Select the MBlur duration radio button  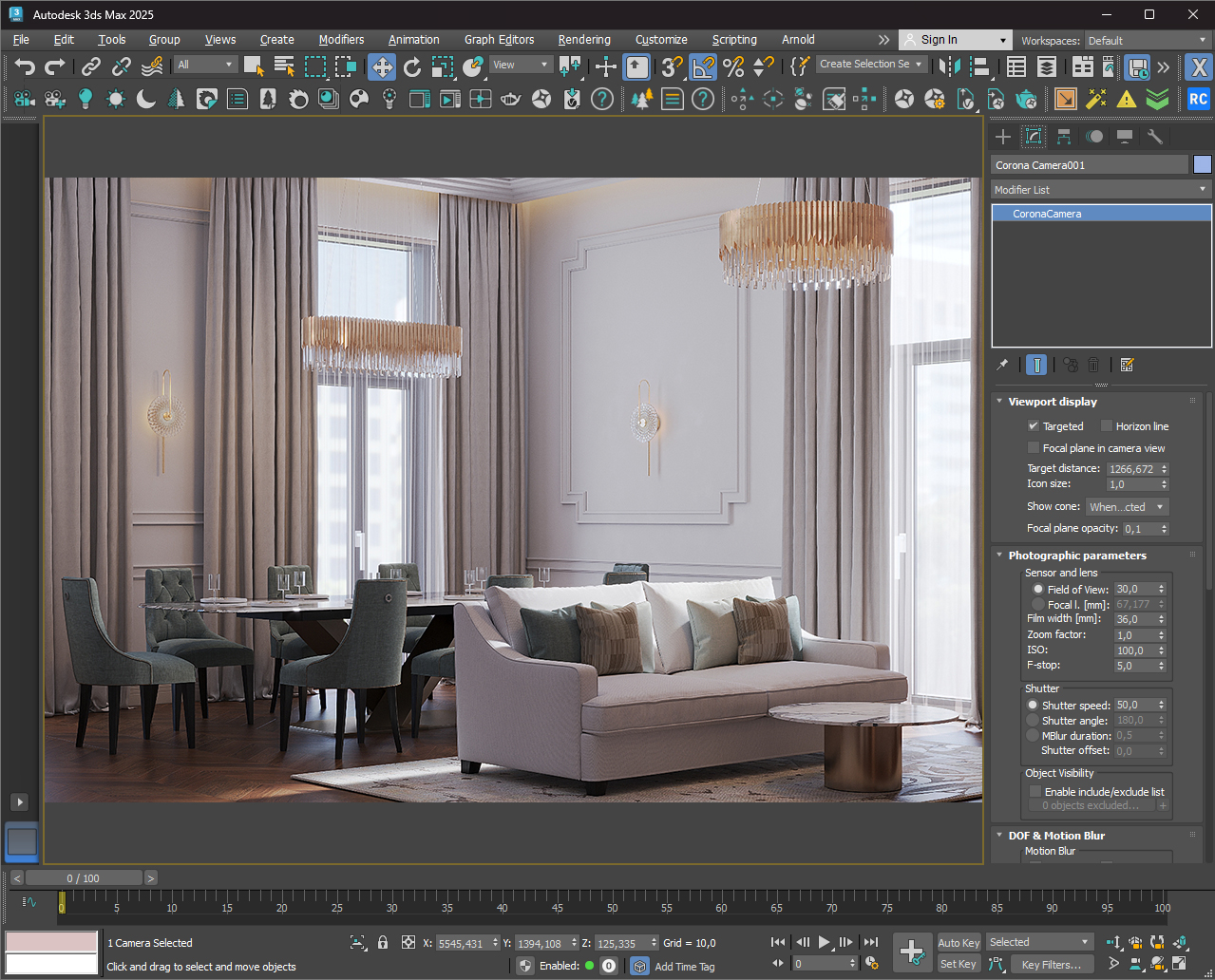[x=1033, y=736]
